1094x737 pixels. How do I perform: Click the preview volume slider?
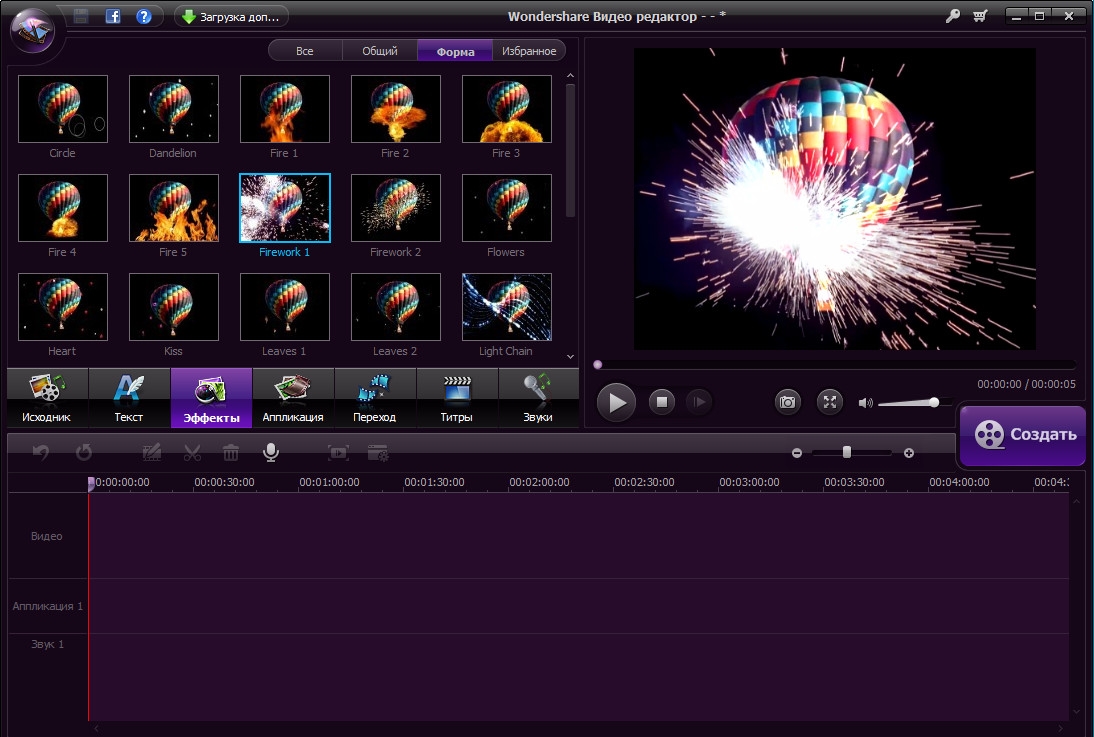coord(907,403)
